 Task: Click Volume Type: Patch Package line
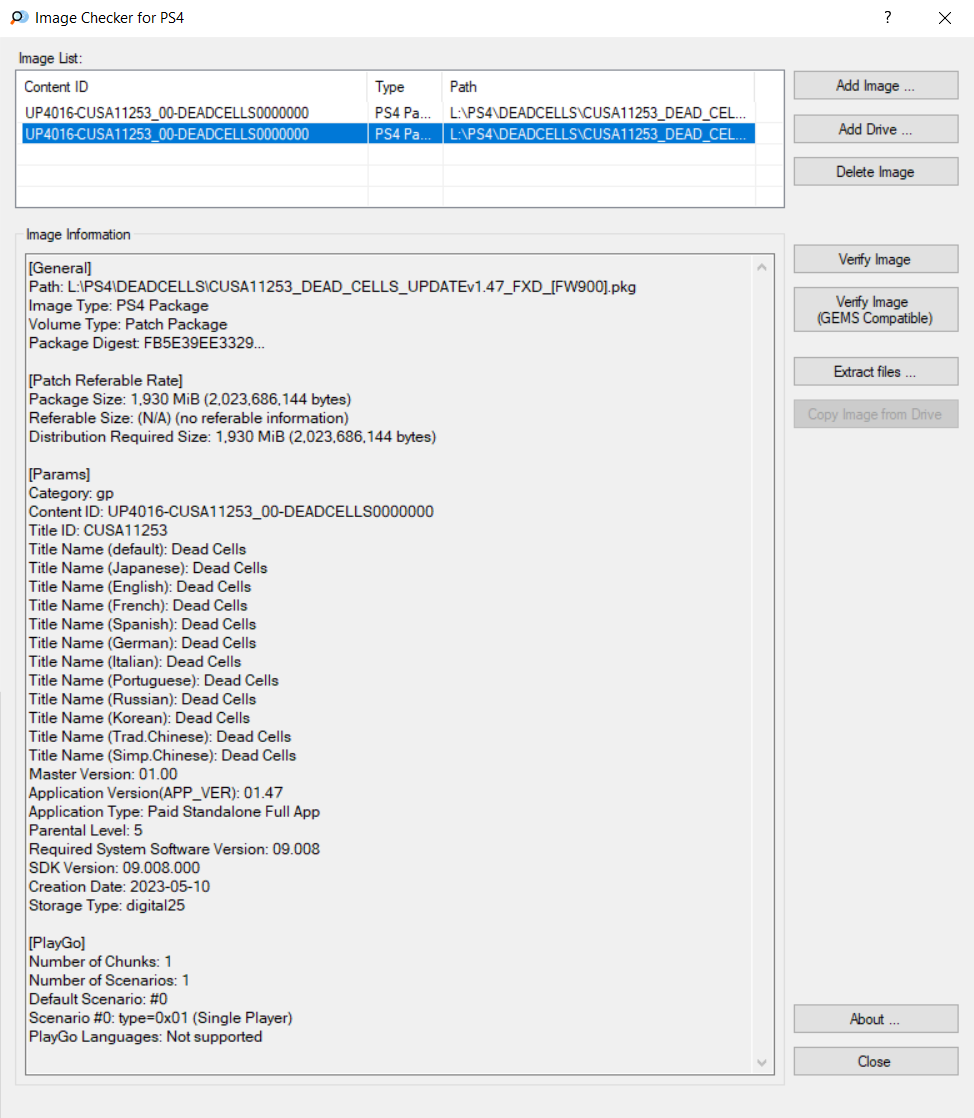click(128, 324)
